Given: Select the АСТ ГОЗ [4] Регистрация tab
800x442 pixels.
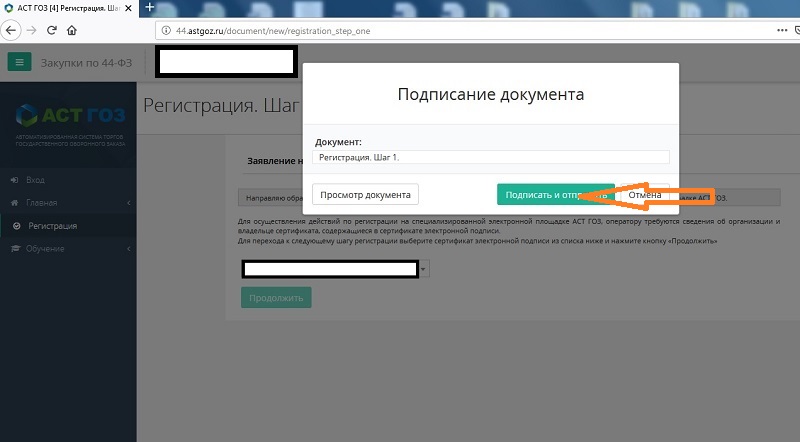Looking at the screenshot, I should (69, 8).
